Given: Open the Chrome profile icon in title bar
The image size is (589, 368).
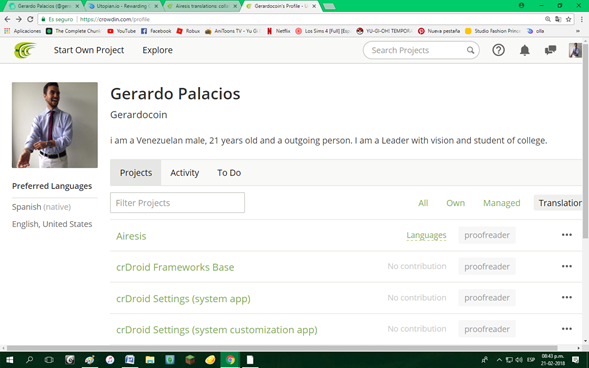Looking at the screenshot, I should point(521,5).
